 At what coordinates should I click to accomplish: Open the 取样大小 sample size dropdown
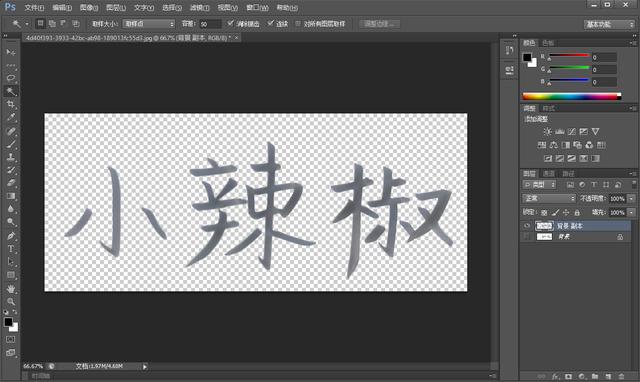(149, 24)
